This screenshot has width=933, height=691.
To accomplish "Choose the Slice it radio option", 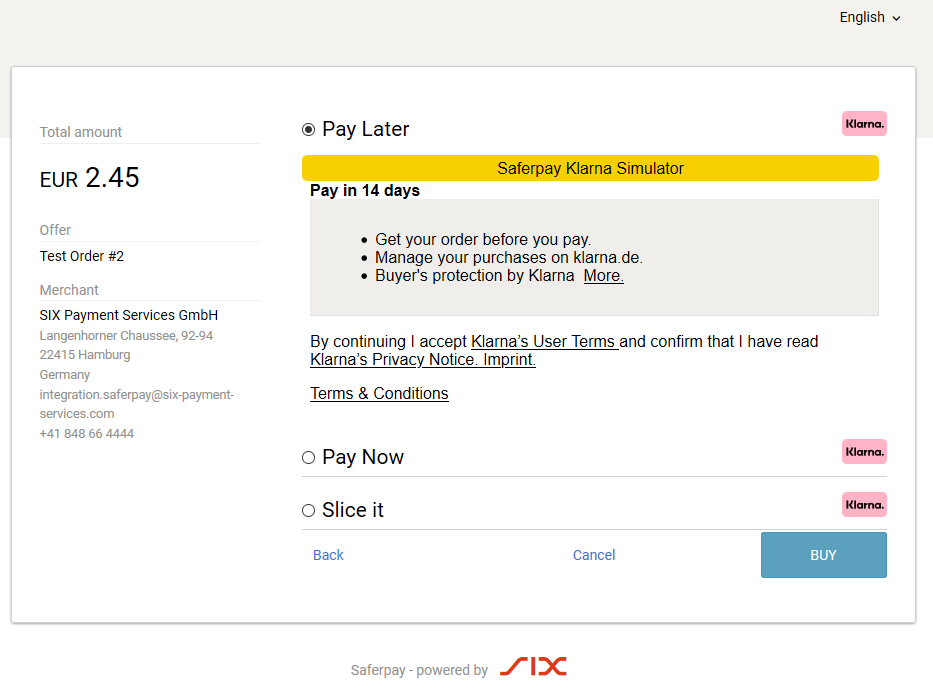I will click(308, 510).
